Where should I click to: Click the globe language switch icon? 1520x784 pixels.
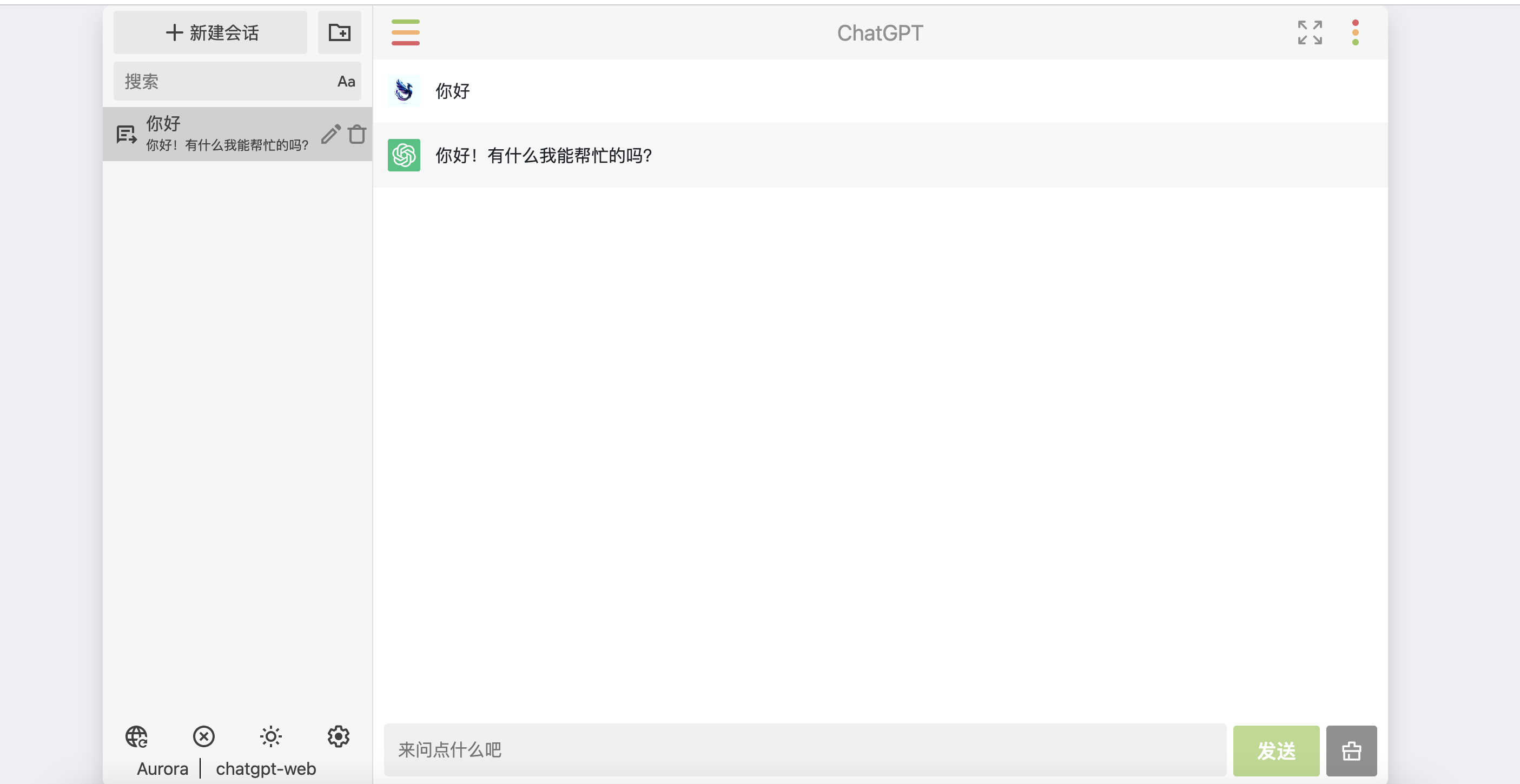136,736
